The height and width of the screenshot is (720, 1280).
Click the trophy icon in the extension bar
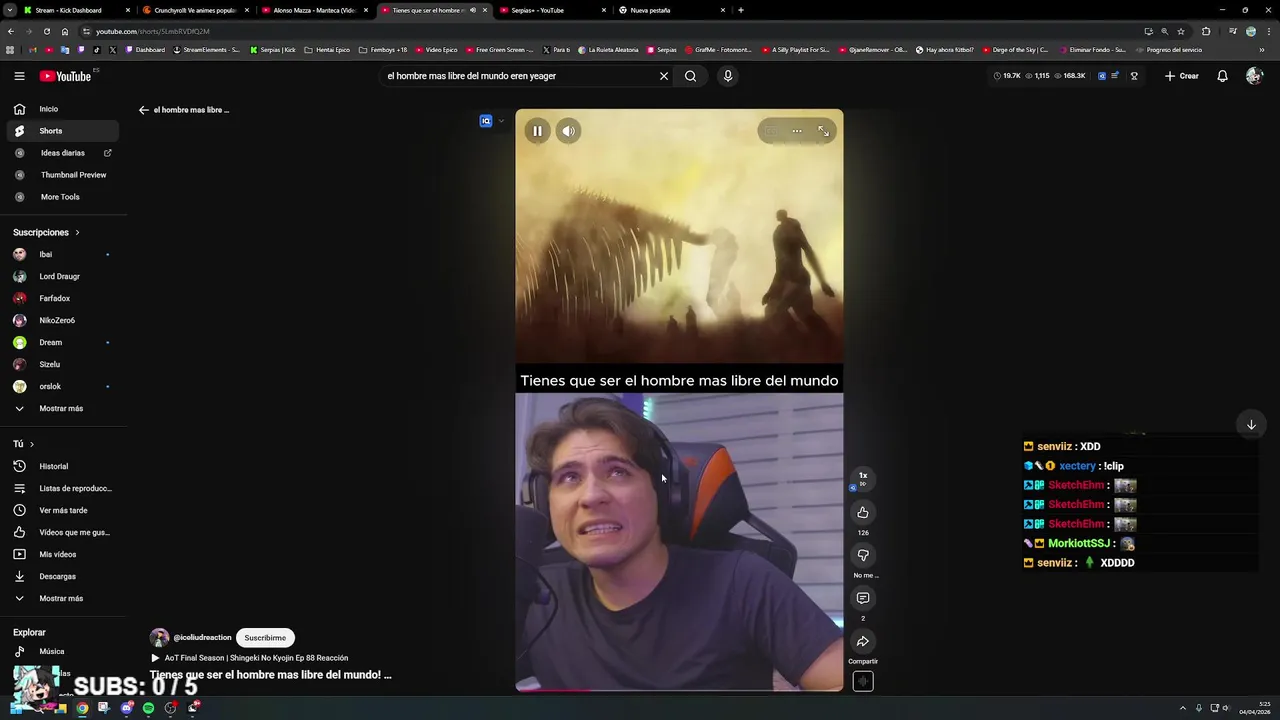coord(1134,76)
